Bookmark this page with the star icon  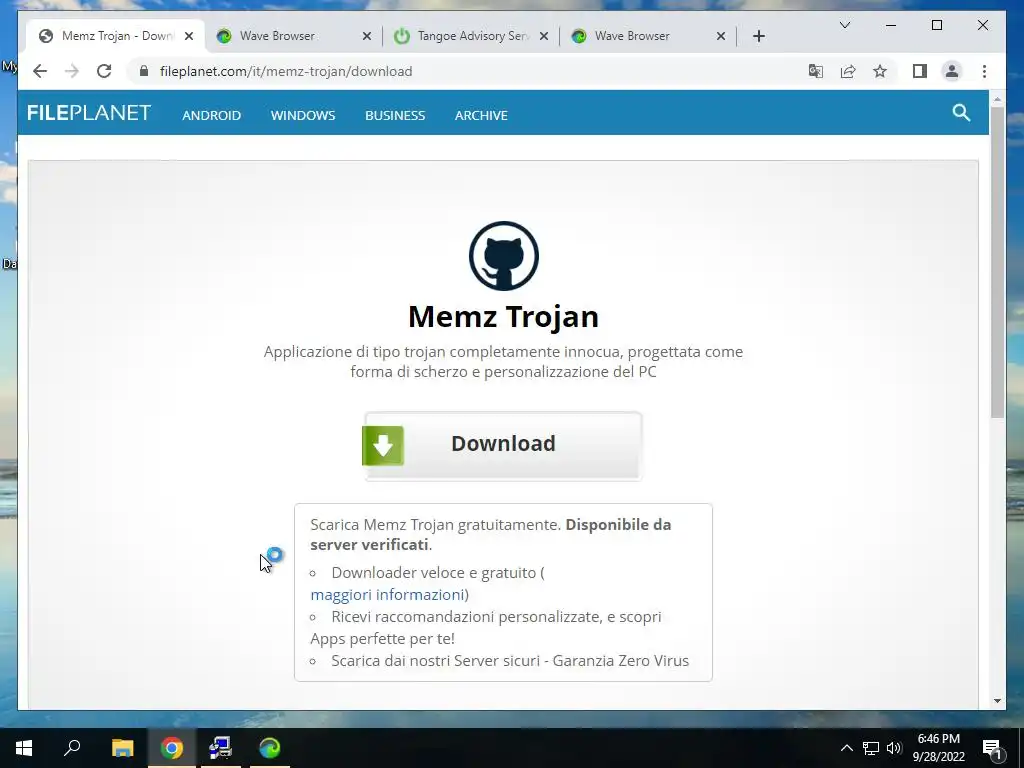(880, 71)
